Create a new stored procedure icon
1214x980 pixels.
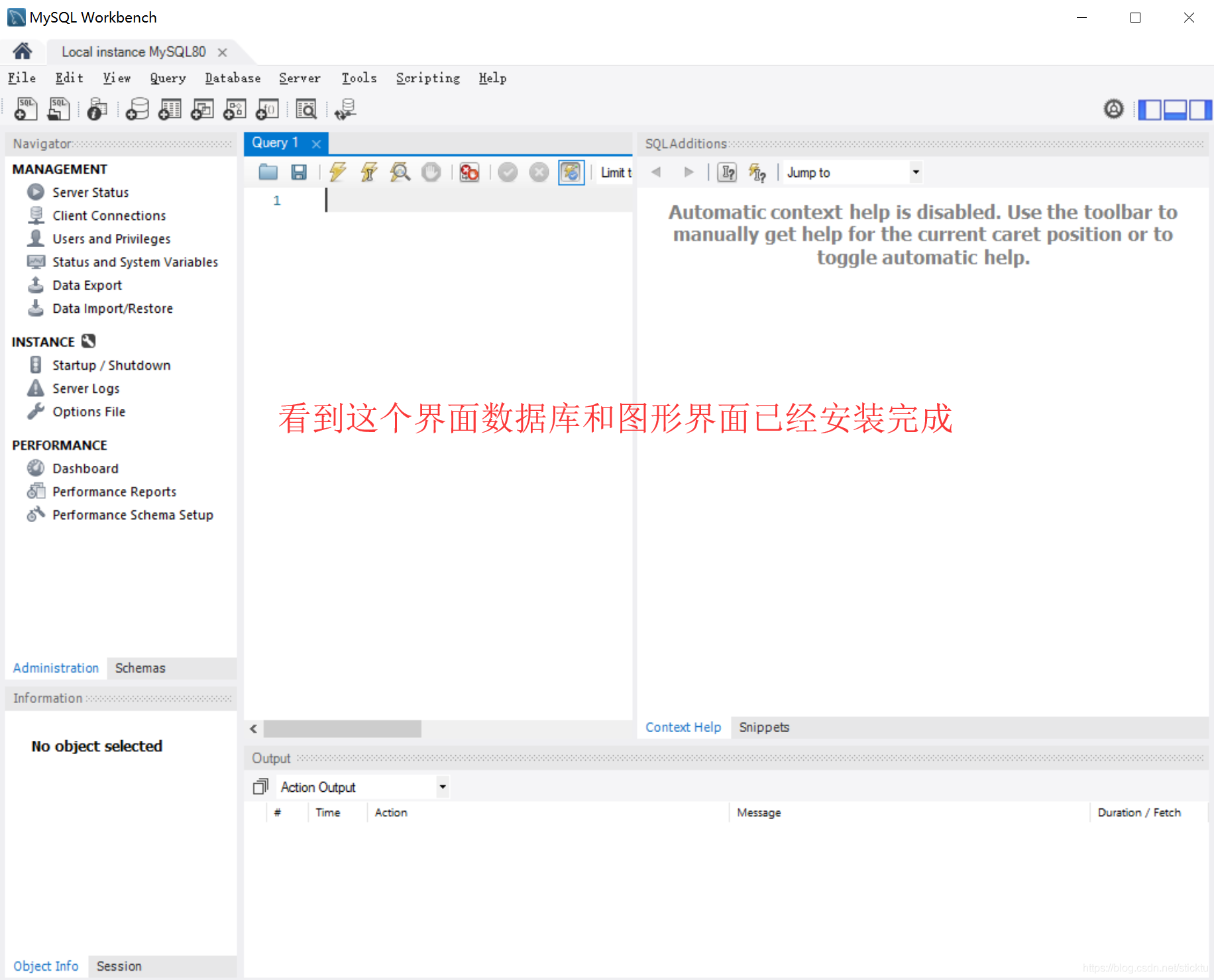[x=235, y=109]
